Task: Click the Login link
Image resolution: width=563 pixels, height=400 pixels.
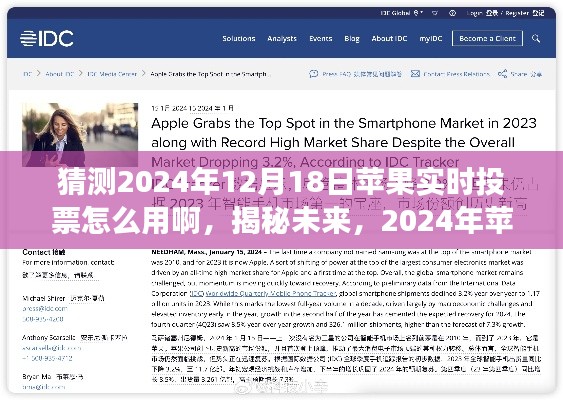Action: click(x=482, y=13)
